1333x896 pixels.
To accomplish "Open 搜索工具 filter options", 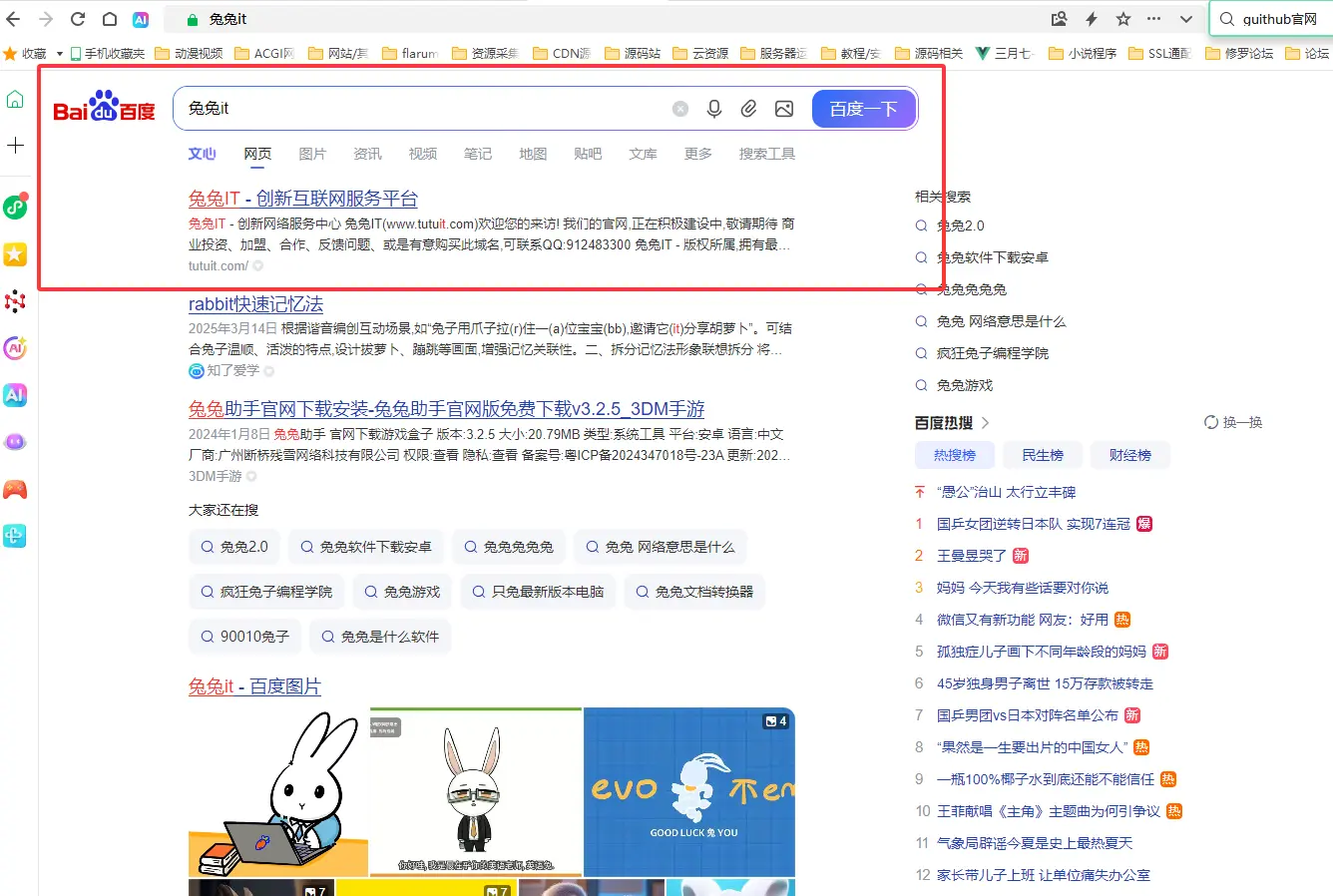I will tap(767, 154).
